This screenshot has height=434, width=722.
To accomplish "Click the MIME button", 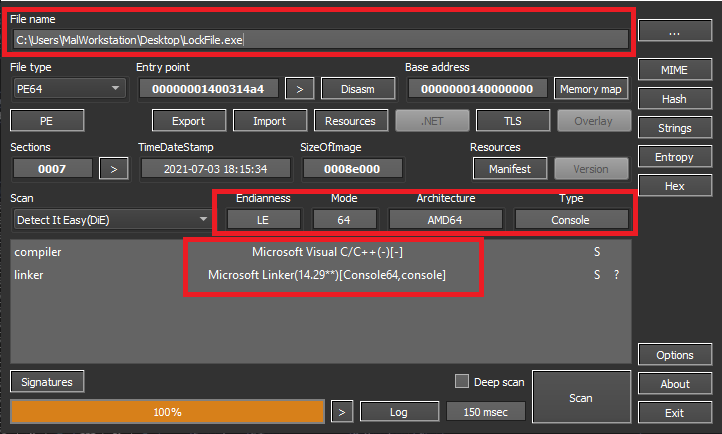I will pos(675,70).
